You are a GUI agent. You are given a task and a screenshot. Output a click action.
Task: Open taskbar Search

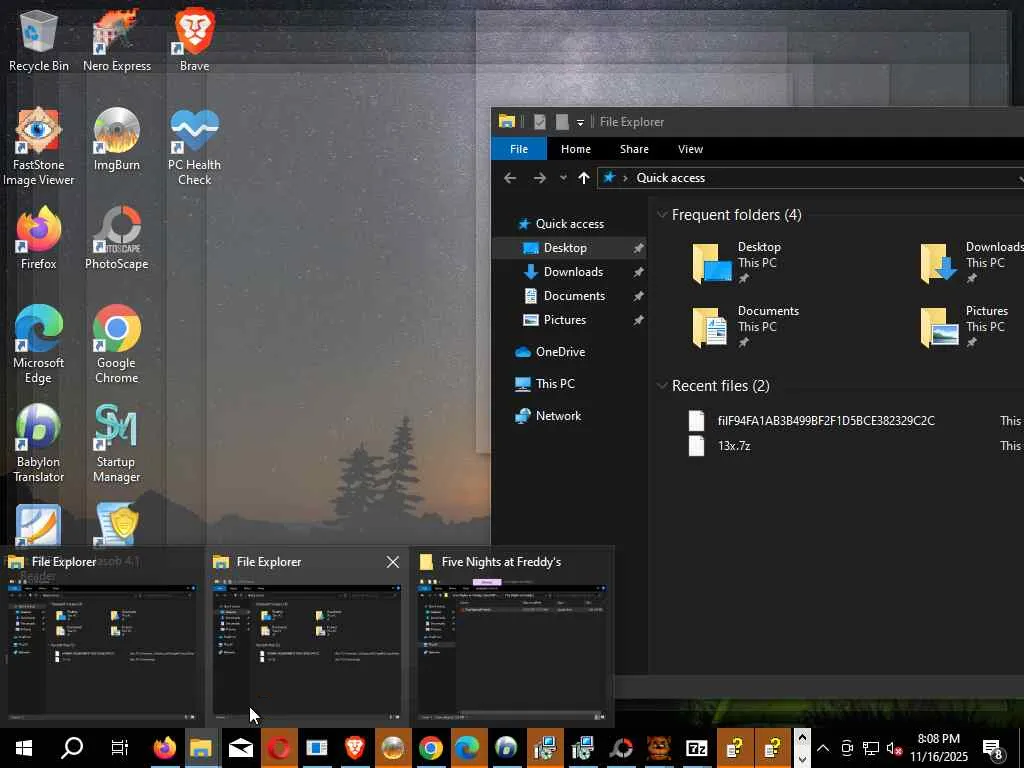pyautogui.click(x=72, y=748)
